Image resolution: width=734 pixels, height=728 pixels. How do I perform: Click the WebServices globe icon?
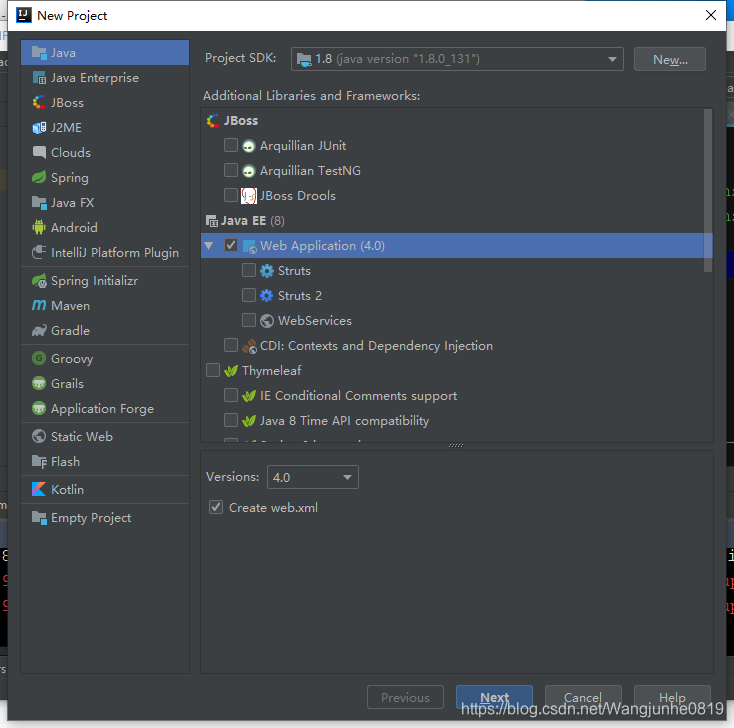267,321
